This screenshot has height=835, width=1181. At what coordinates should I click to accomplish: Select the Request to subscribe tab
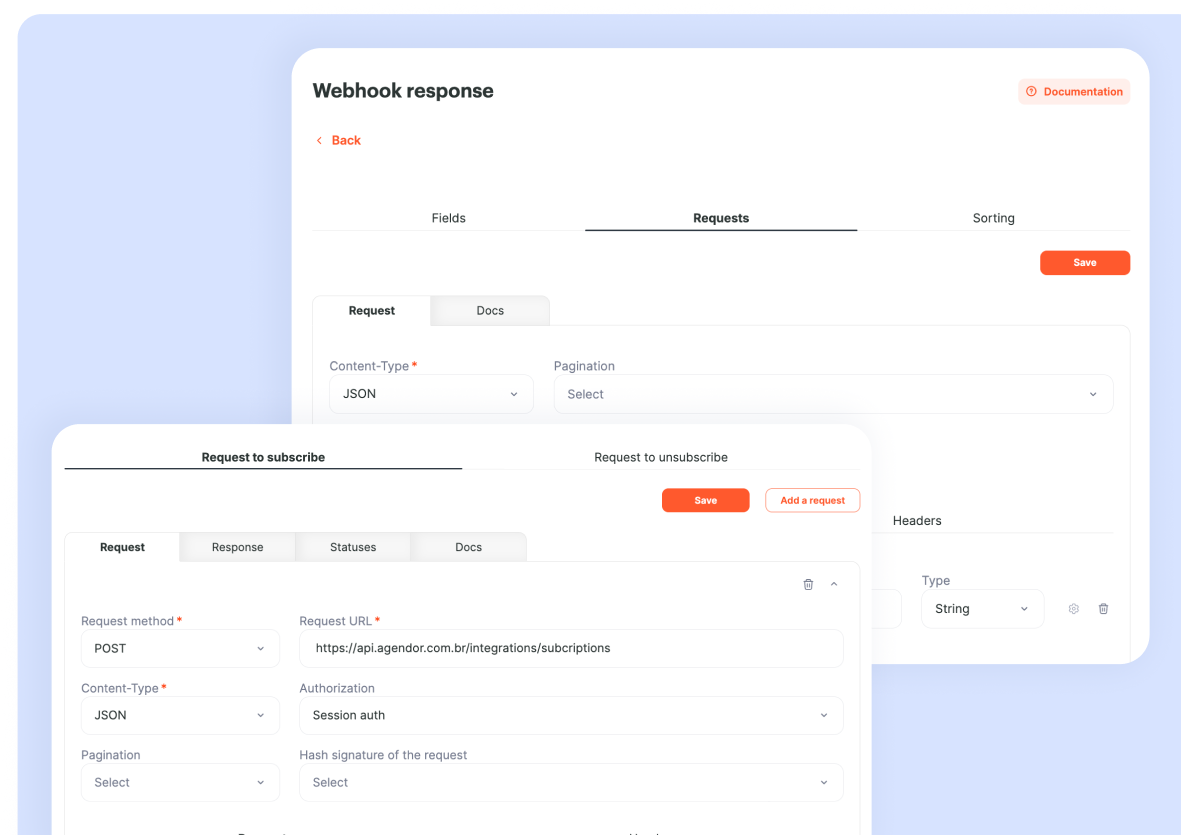pyautogui.click(x=263, y=457)
